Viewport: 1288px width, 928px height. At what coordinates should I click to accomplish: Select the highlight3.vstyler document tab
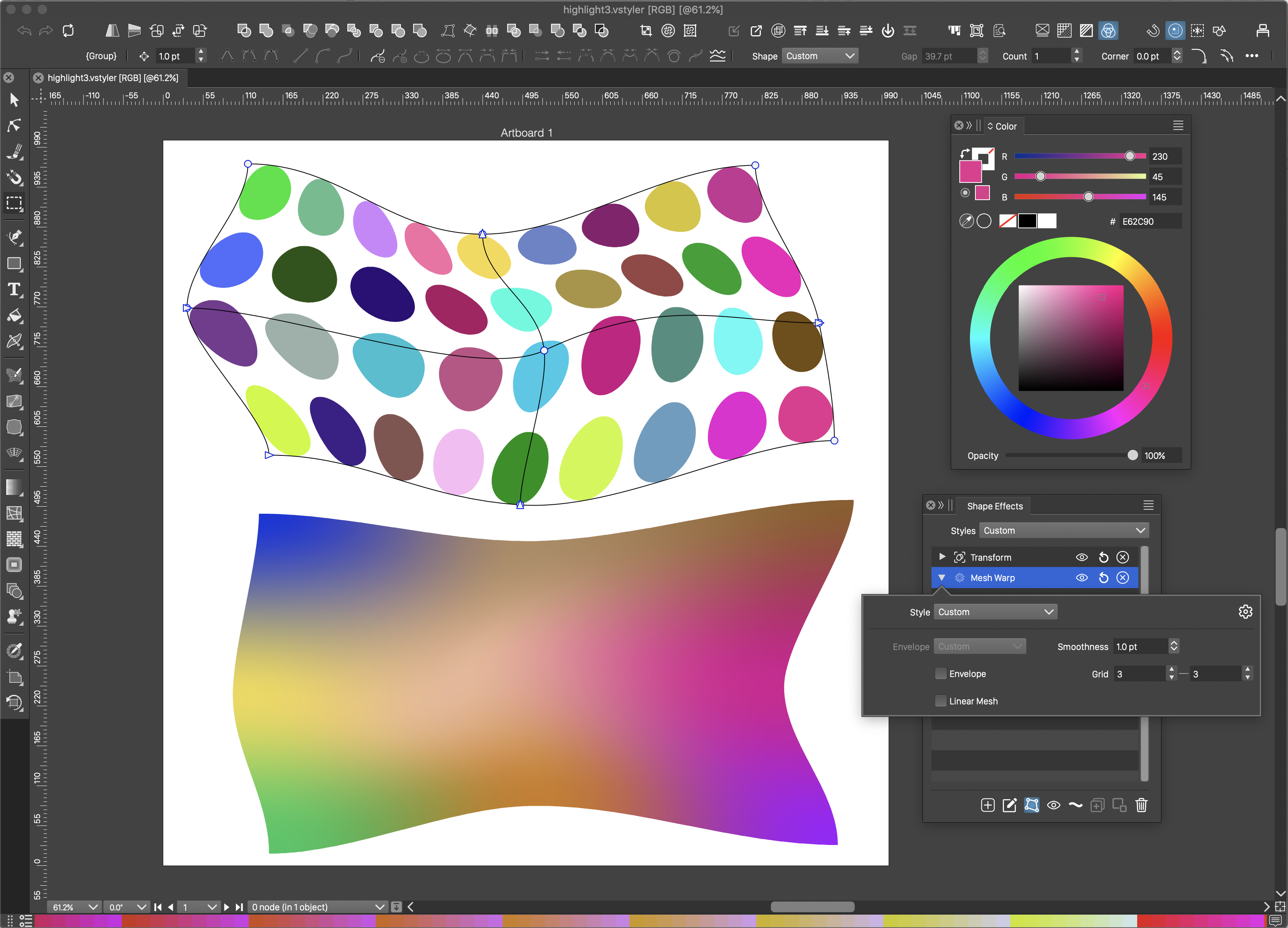pyautogui.click(x=112, y=78)
